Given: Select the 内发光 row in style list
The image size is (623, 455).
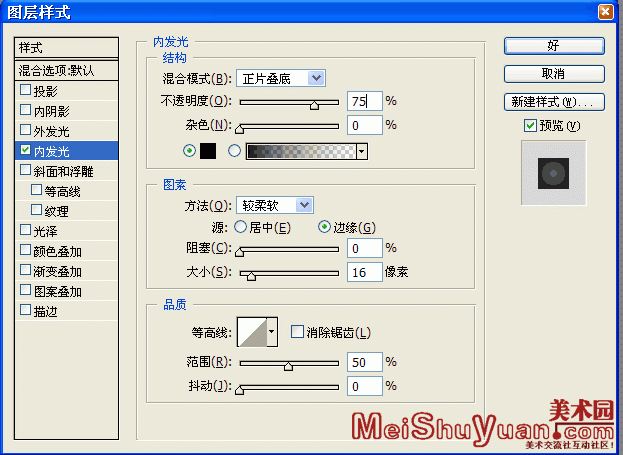Looking at the screenshot, I should (66, 151).
